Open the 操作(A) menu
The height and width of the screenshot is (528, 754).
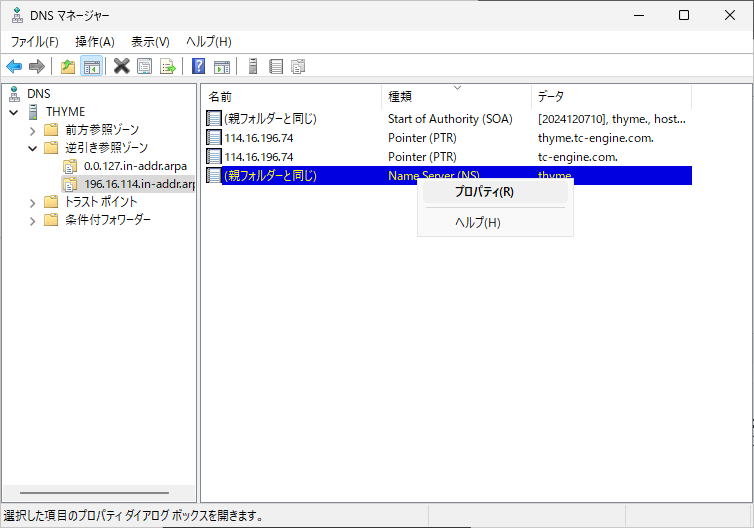95,42
